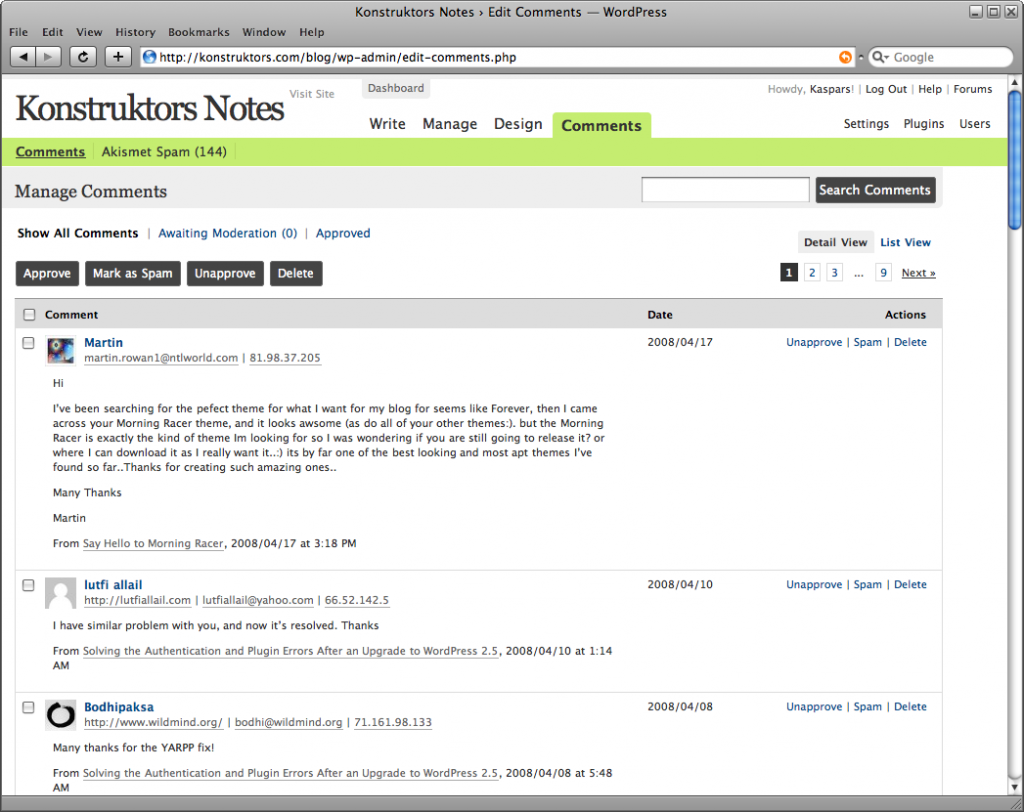Click the Search Comments text field
The height and width of the screenshot is (812, 1024).
tap(725, 190)
